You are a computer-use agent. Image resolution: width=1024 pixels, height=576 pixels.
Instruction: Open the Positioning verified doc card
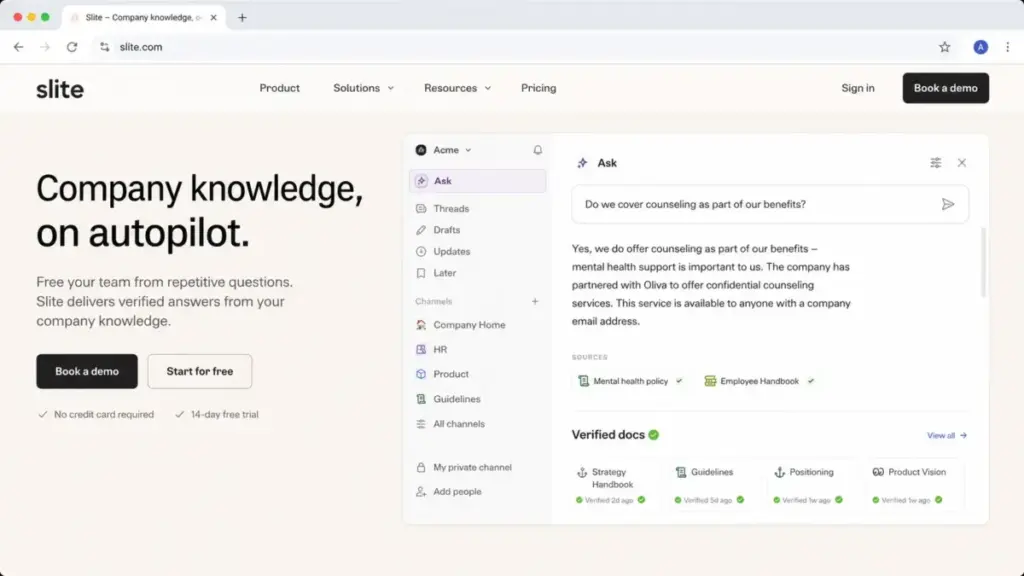point(810,485)
